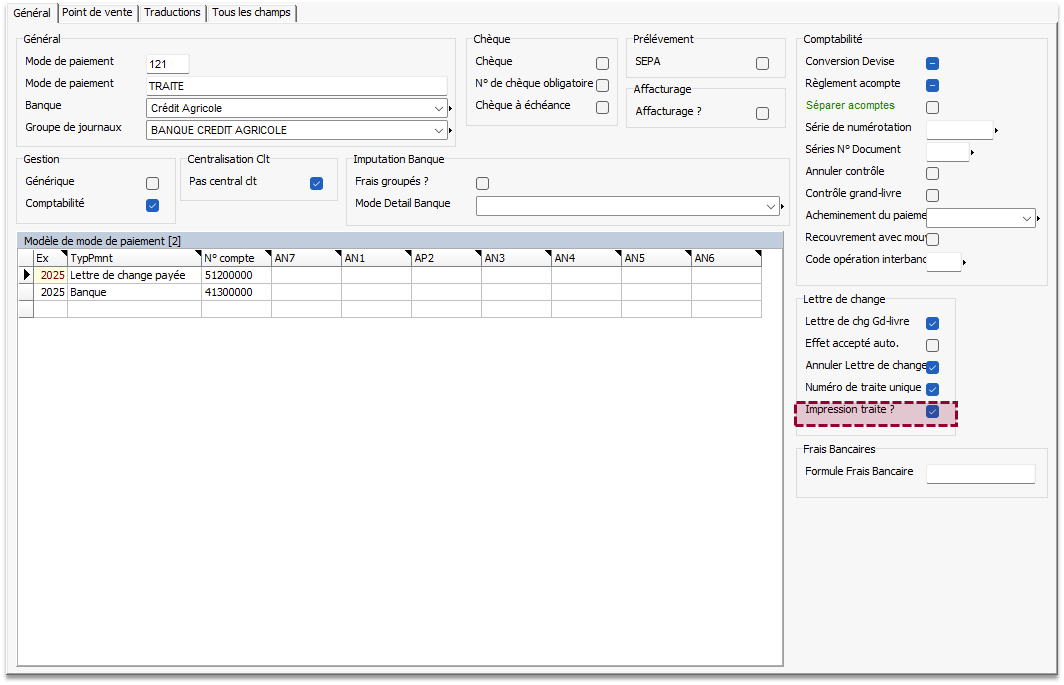Viewport: 1064px width, 685px height.
Task: Tick the Affacturage checkbox
Action: (x=762, y=114)
